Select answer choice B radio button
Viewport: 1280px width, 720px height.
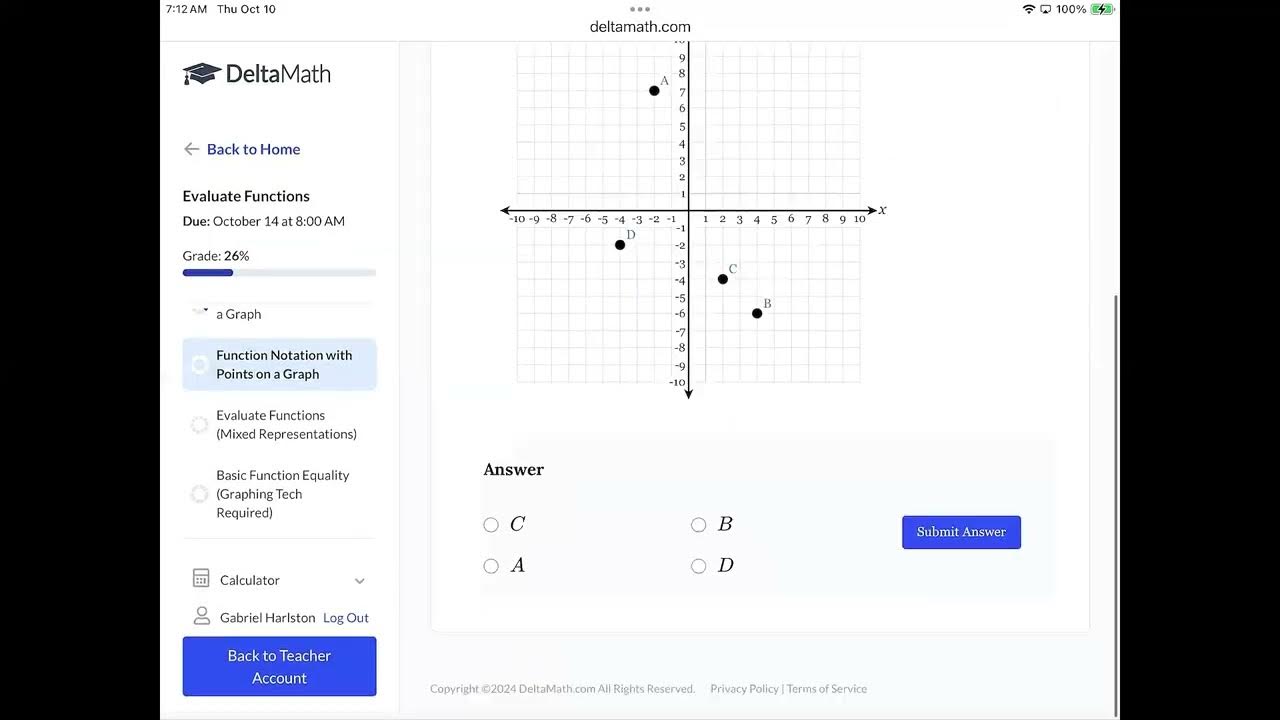pos(699,525)
